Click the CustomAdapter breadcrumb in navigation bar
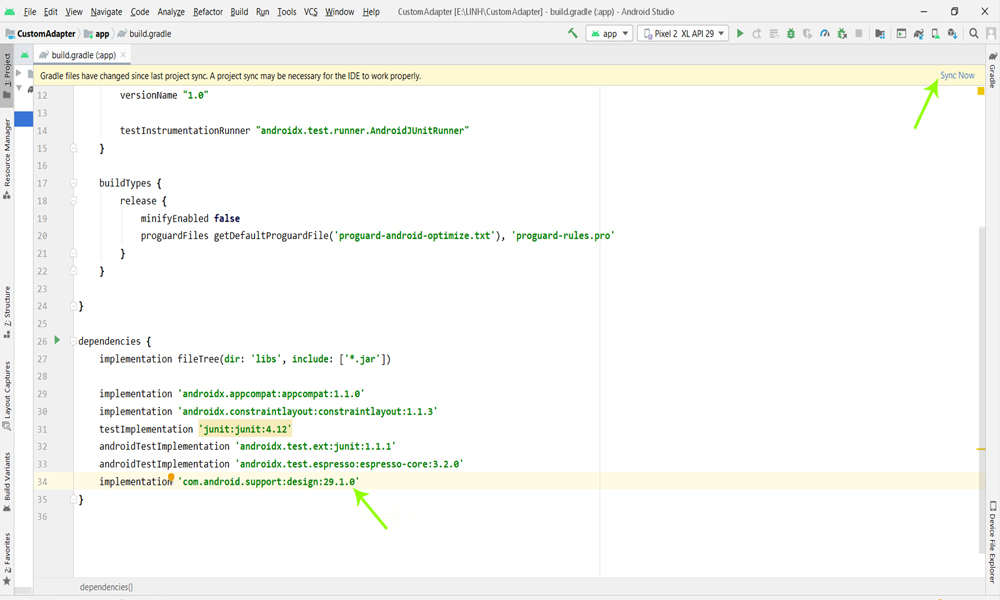The height and width of the screenshot is (600, 1000). click(x=41, y=34)
